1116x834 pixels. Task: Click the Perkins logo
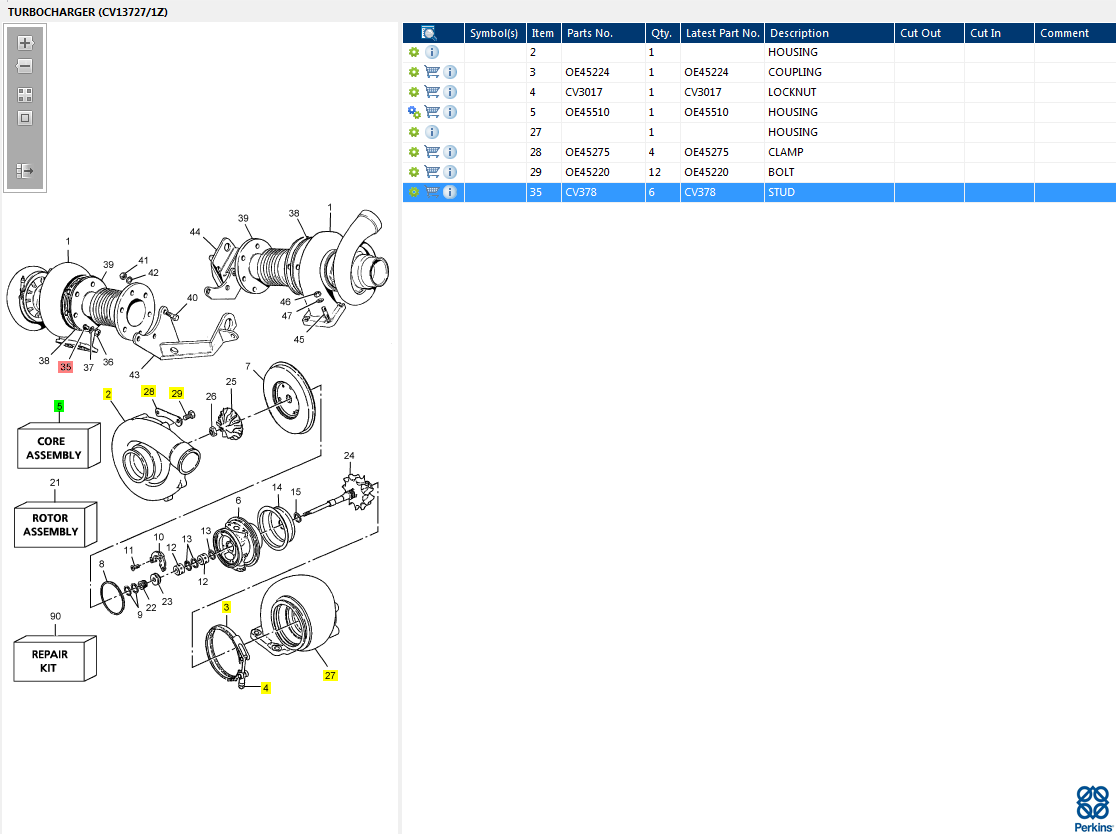[x=1092, y=808]
